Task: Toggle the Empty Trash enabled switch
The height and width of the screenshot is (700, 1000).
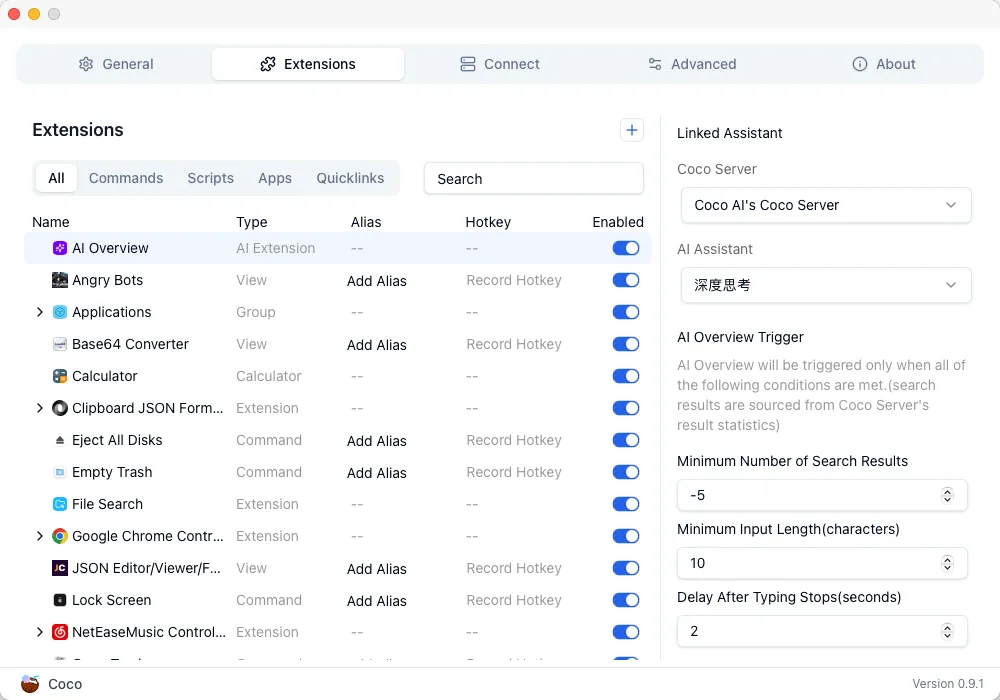Action: (626, 472)
